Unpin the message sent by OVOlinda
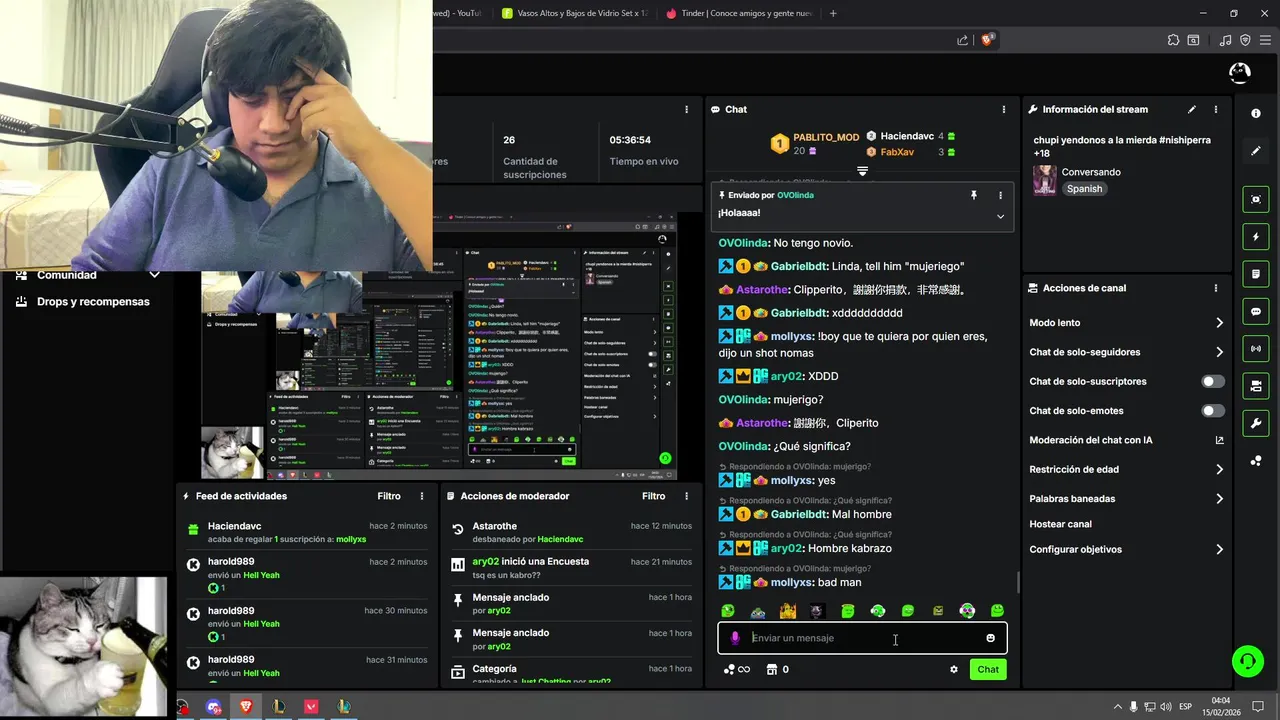Image resolution: width=1280 pixels, height=720 pixels. (x=974, y=195)
